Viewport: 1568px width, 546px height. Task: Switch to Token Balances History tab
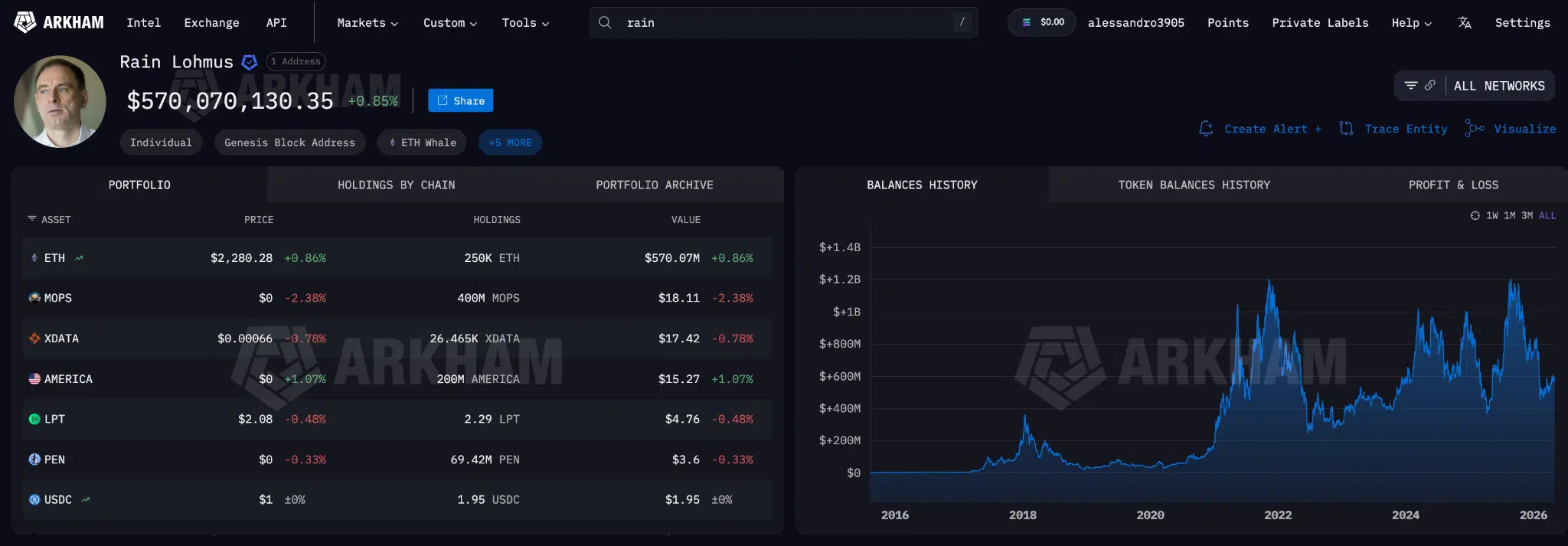click(1194, 185)
